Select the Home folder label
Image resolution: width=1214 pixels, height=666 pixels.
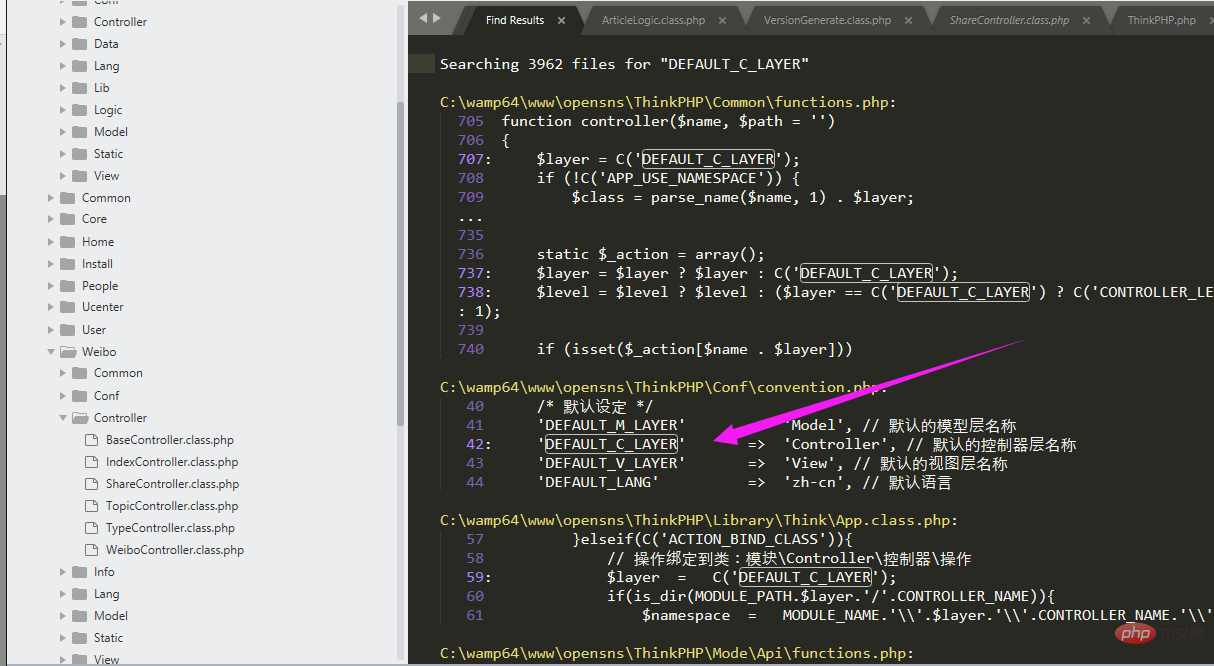[x=98, y=242]
